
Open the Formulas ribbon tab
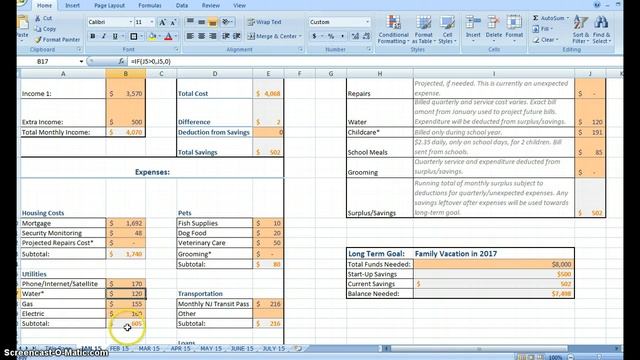click(x=149, y=5)
